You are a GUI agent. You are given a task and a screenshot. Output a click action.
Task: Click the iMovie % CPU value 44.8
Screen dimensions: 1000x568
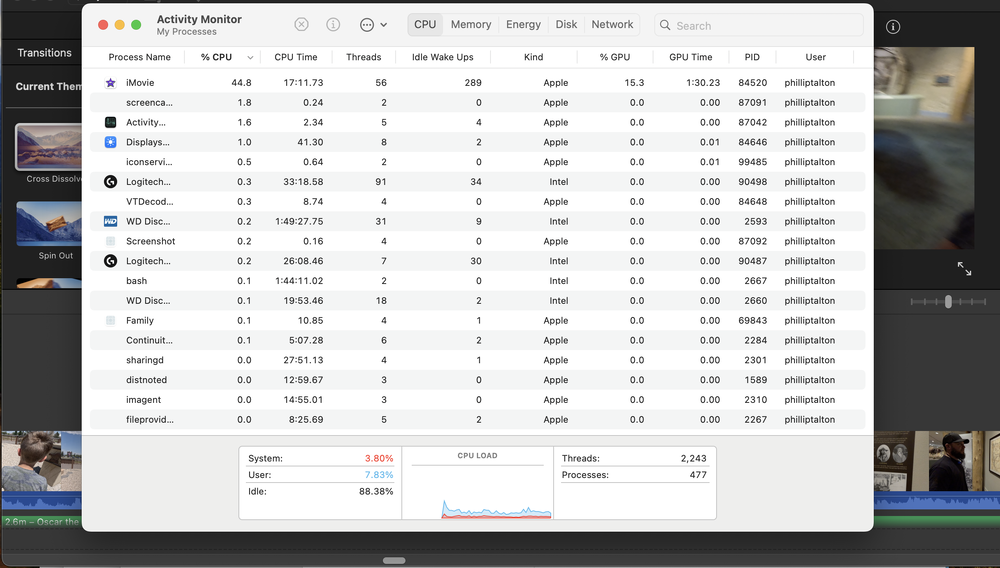click(241, 83)
